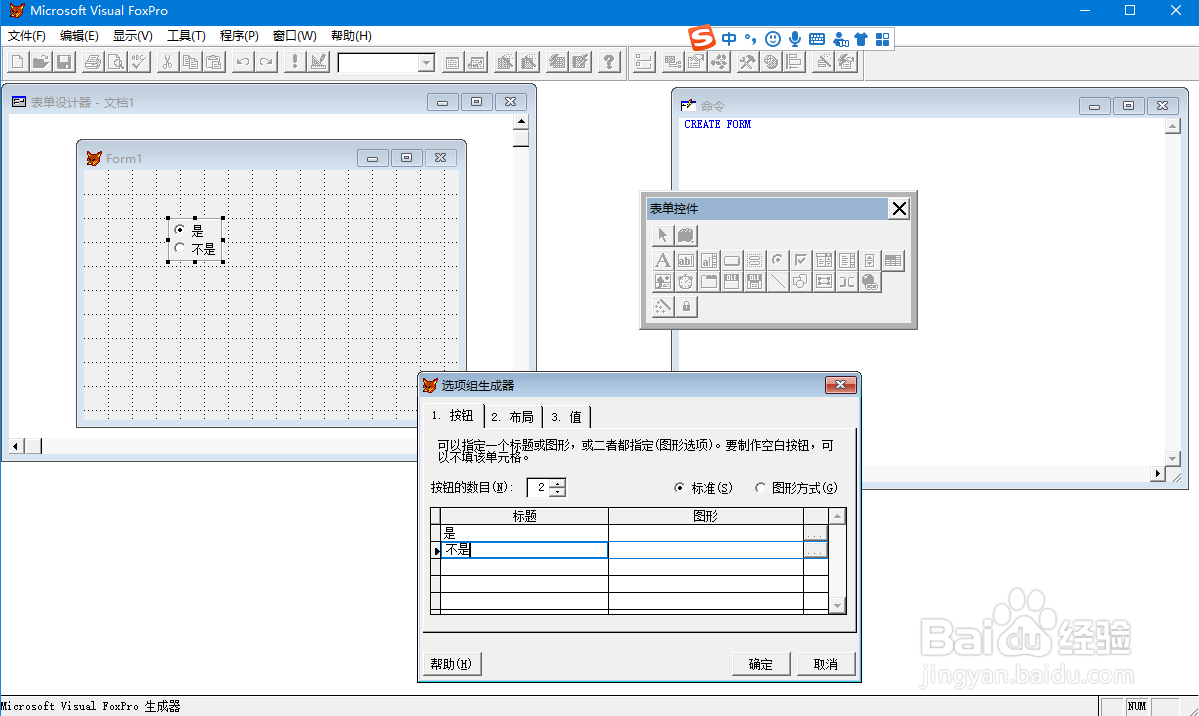The width and height of the screenshot is (1199, 716).
Task: Click the Spelling check toolbar icon
Action: 138,62
